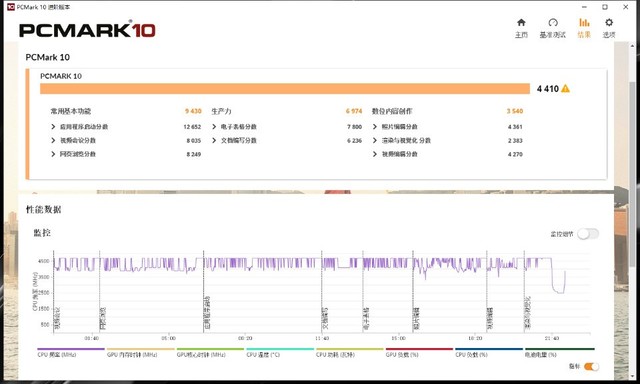Click the app start-up (应用程序启动) chart marker

[x=207, y=313]
